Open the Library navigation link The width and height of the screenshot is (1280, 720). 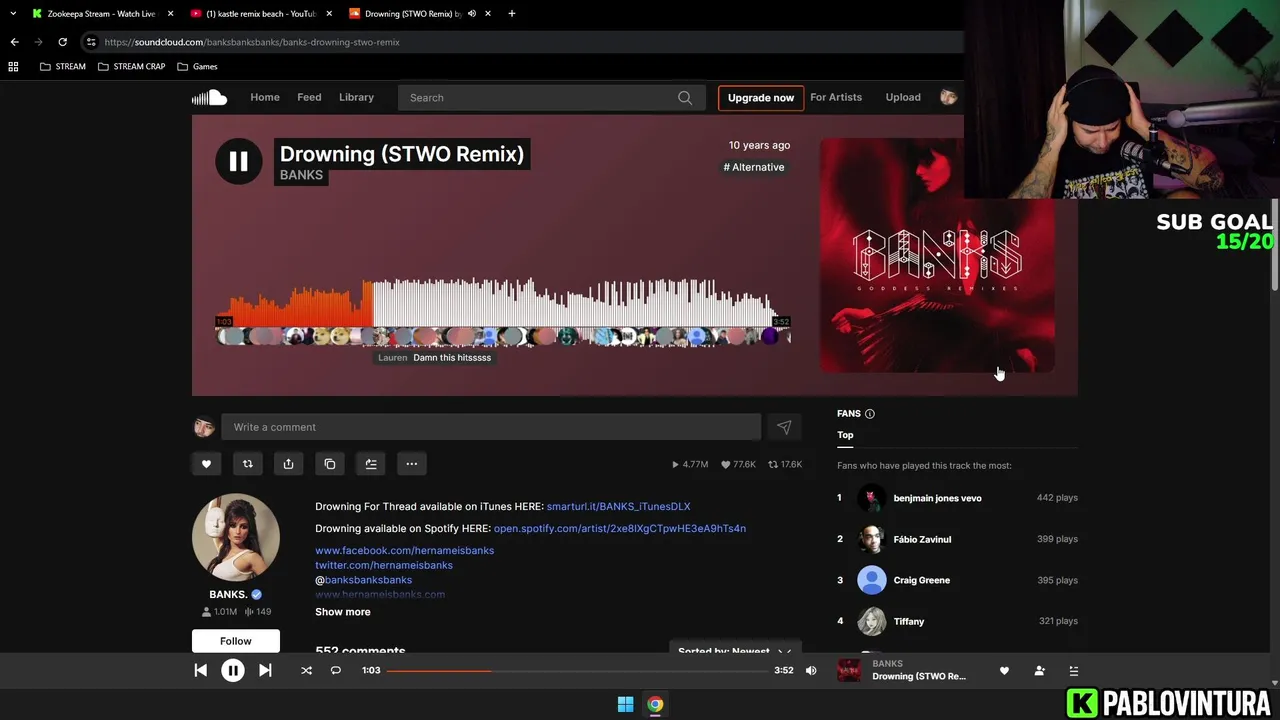[356, 97]
